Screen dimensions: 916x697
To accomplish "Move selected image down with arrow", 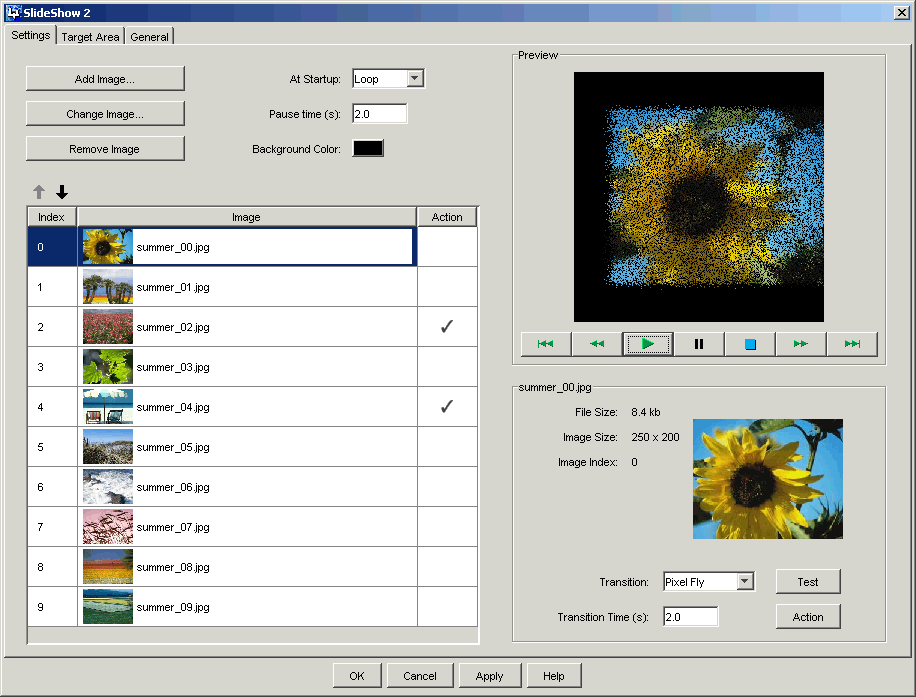I will point(62,192).
